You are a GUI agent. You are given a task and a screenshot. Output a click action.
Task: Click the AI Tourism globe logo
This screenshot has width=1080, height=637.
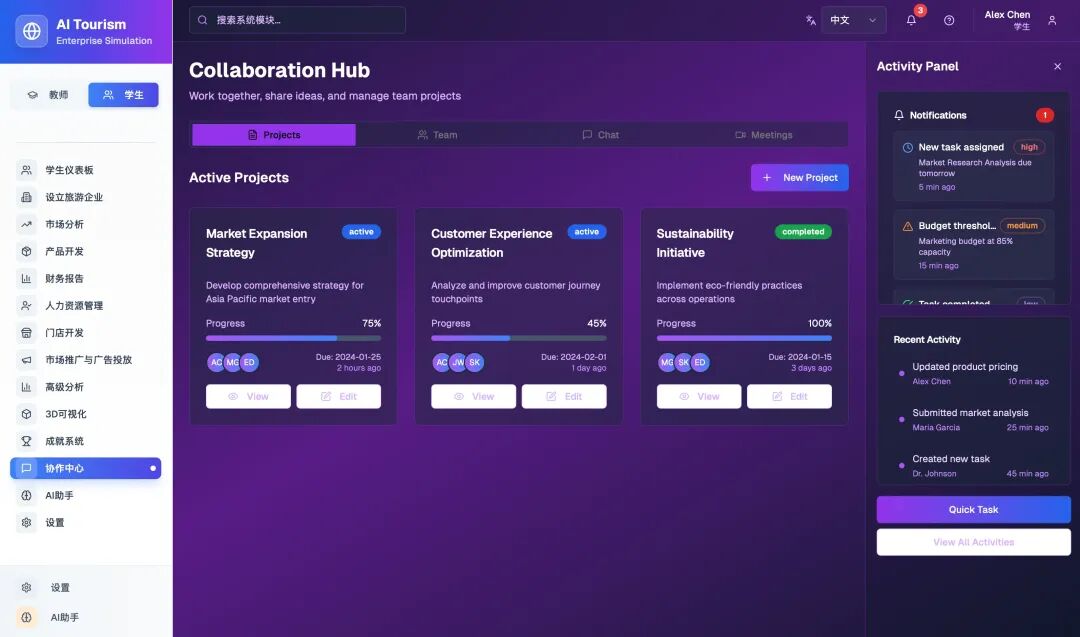(x=32, y=31)
